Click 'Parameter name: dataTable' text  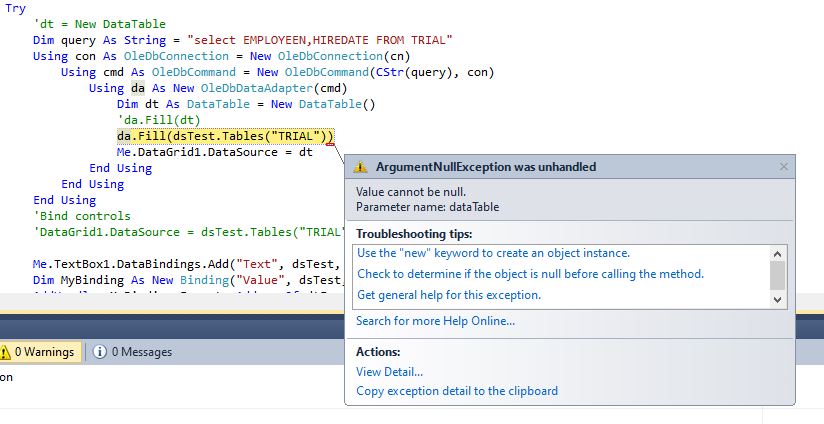tap(428, 207)
